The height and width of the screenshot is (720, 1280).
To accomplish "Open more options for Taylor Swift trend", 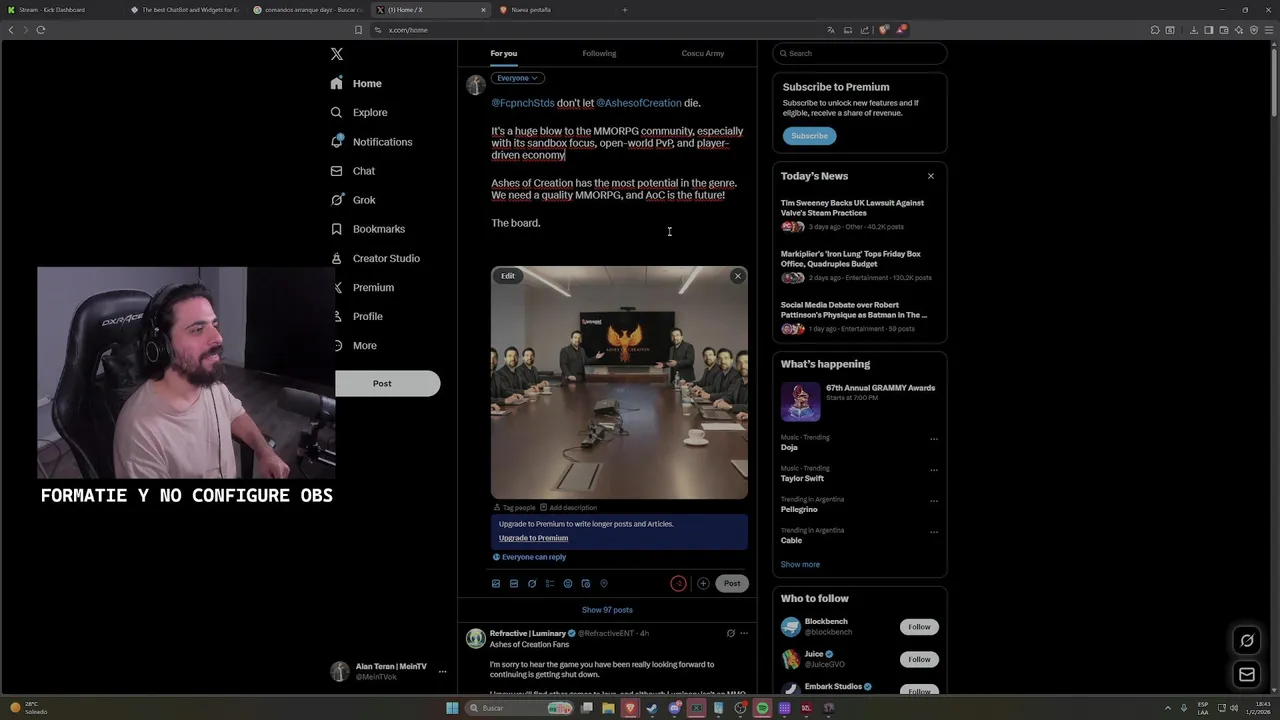I will tap(934, 470).
